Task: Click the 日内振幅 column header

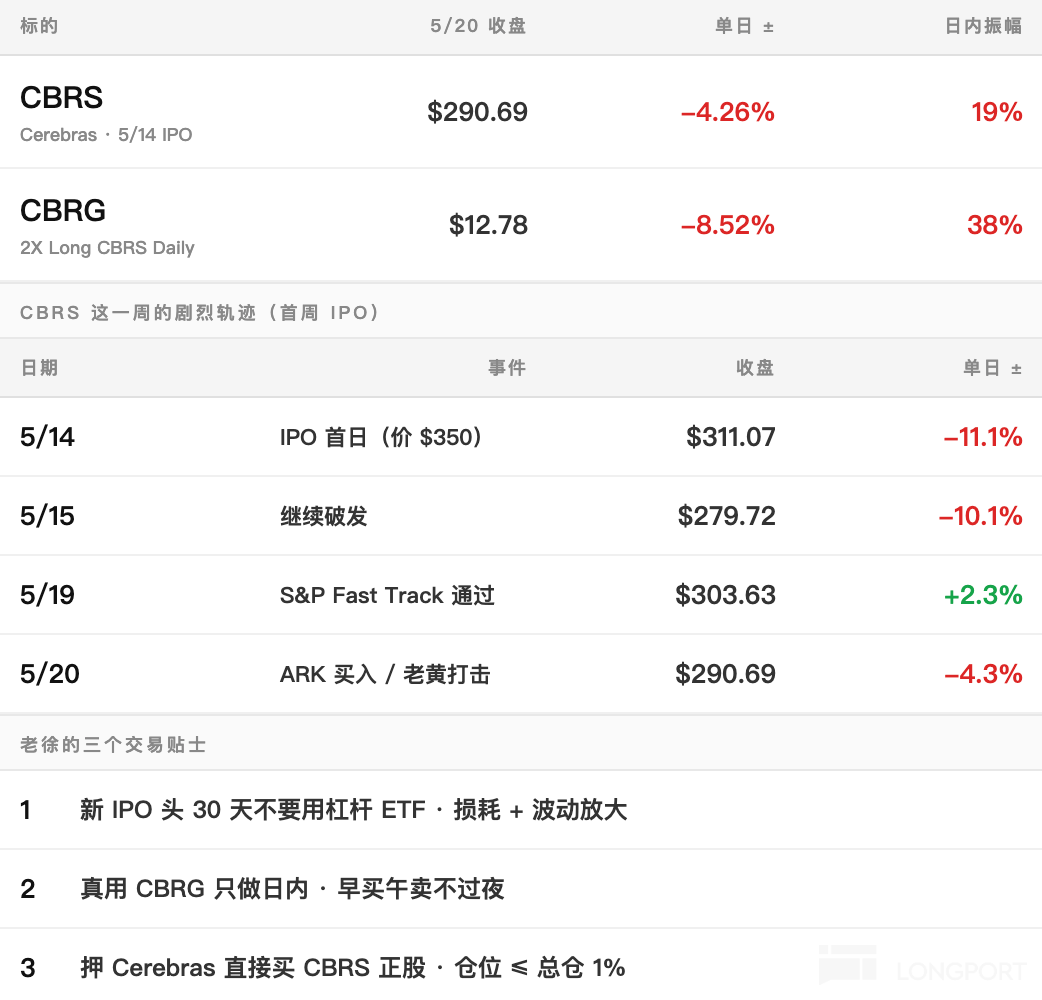Action: [984, 26]
